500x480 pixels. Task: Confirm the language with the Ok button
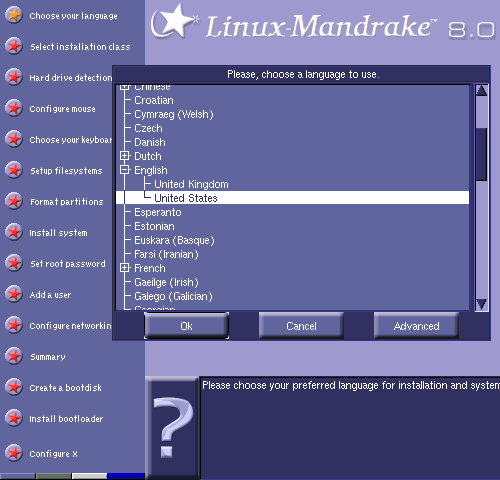pyautogui.click(x=186, y=326)
